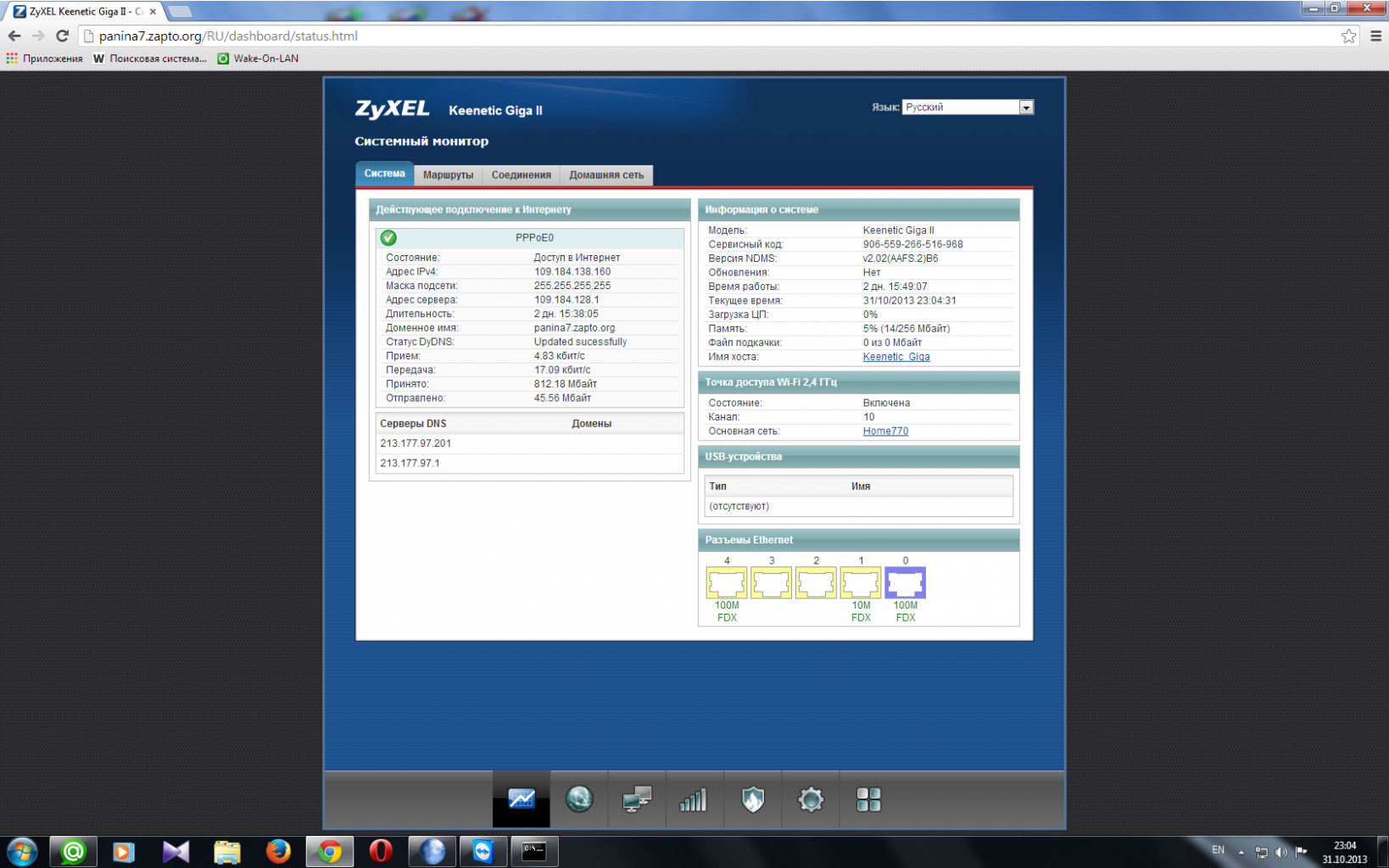Click the address bar URL
The image size is (1389, 868).
[228, 36]
